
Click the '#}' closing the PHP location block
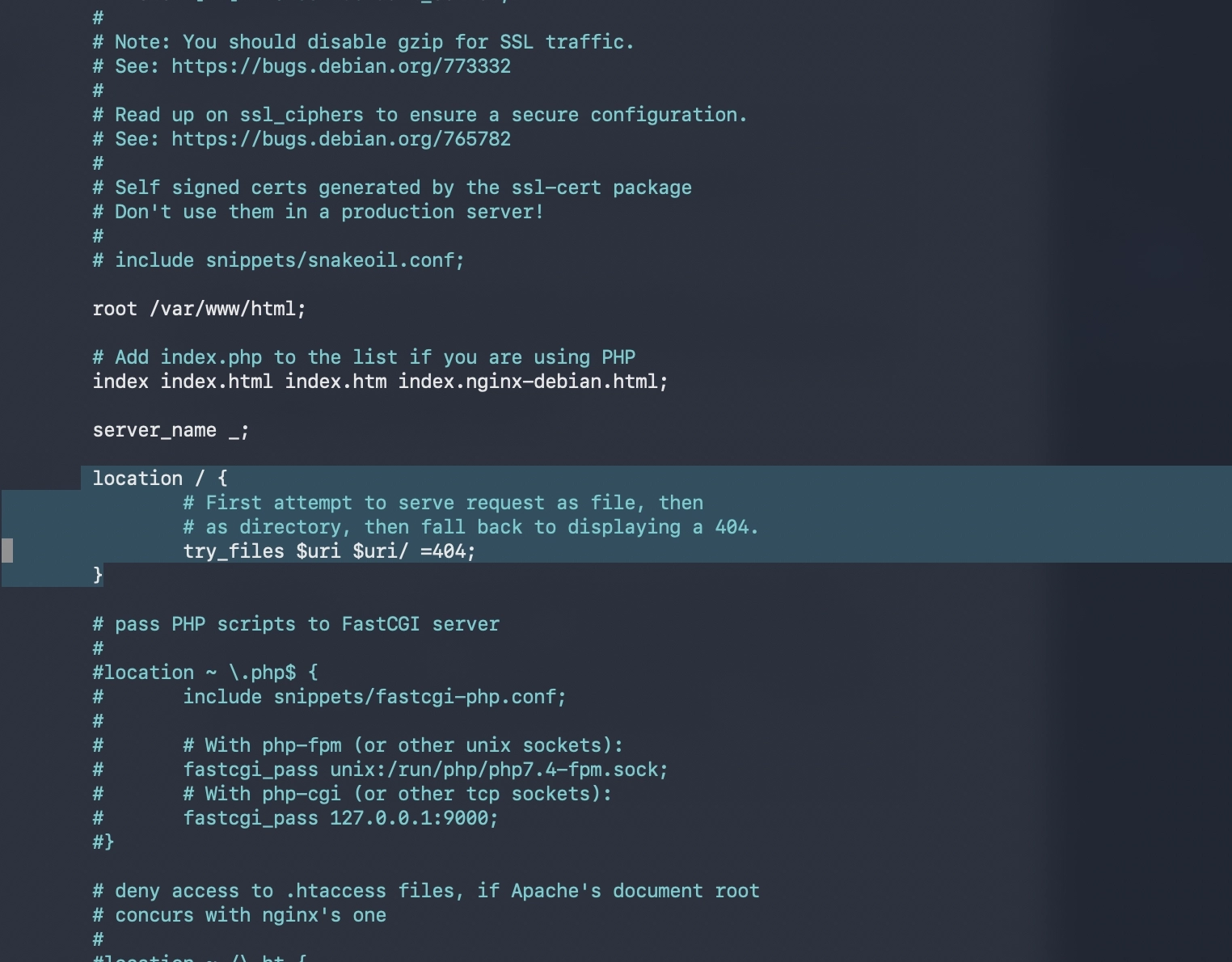[103, 842]
